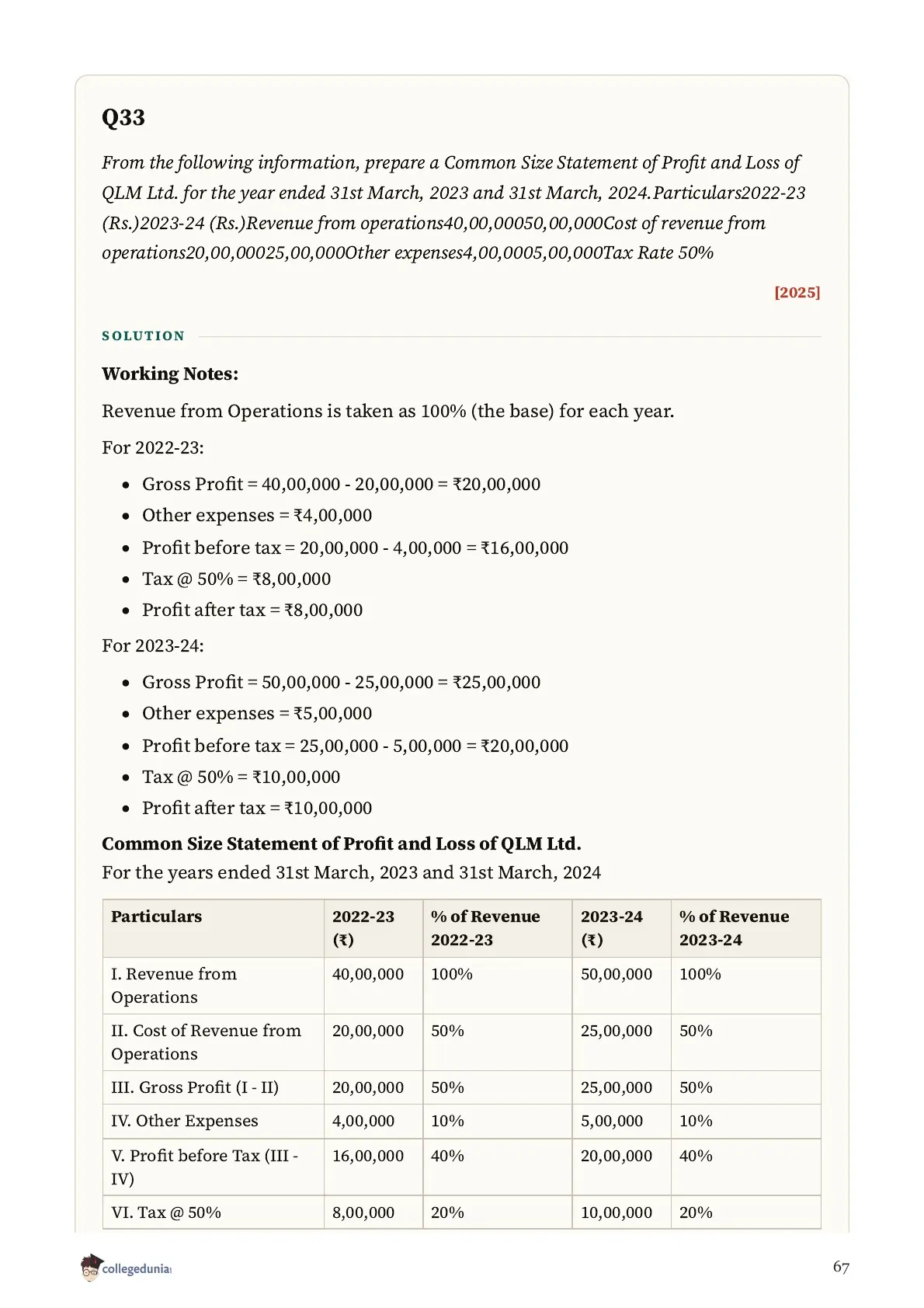Click the Gross Profit (I - II) row

(462, 1087)
